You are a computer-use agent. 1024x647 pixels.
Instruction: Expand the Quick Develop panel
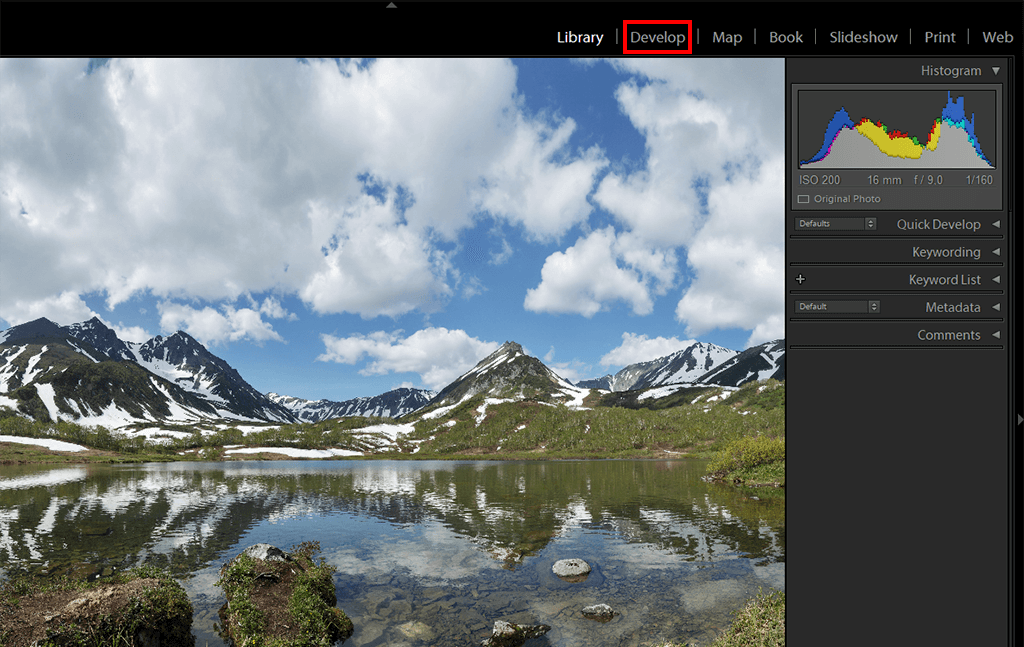[x=996, y=224]
